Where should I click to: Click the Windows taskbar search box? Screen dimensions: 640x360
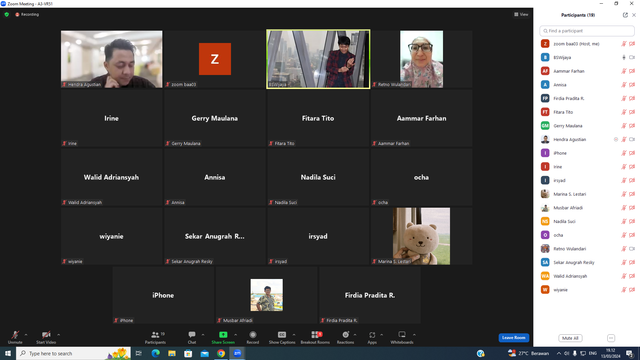tap(73, 353)
